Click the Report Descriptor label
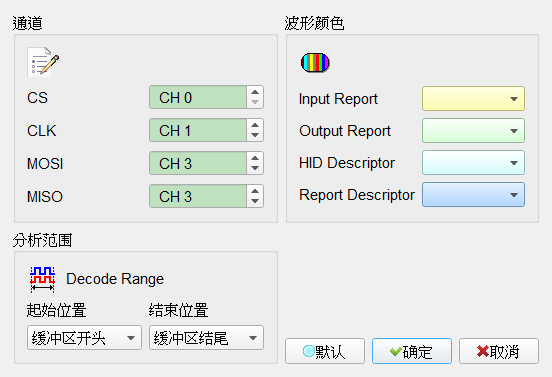Image resolution: width=552 pixels, height=377 pixels. pos(357,195)
